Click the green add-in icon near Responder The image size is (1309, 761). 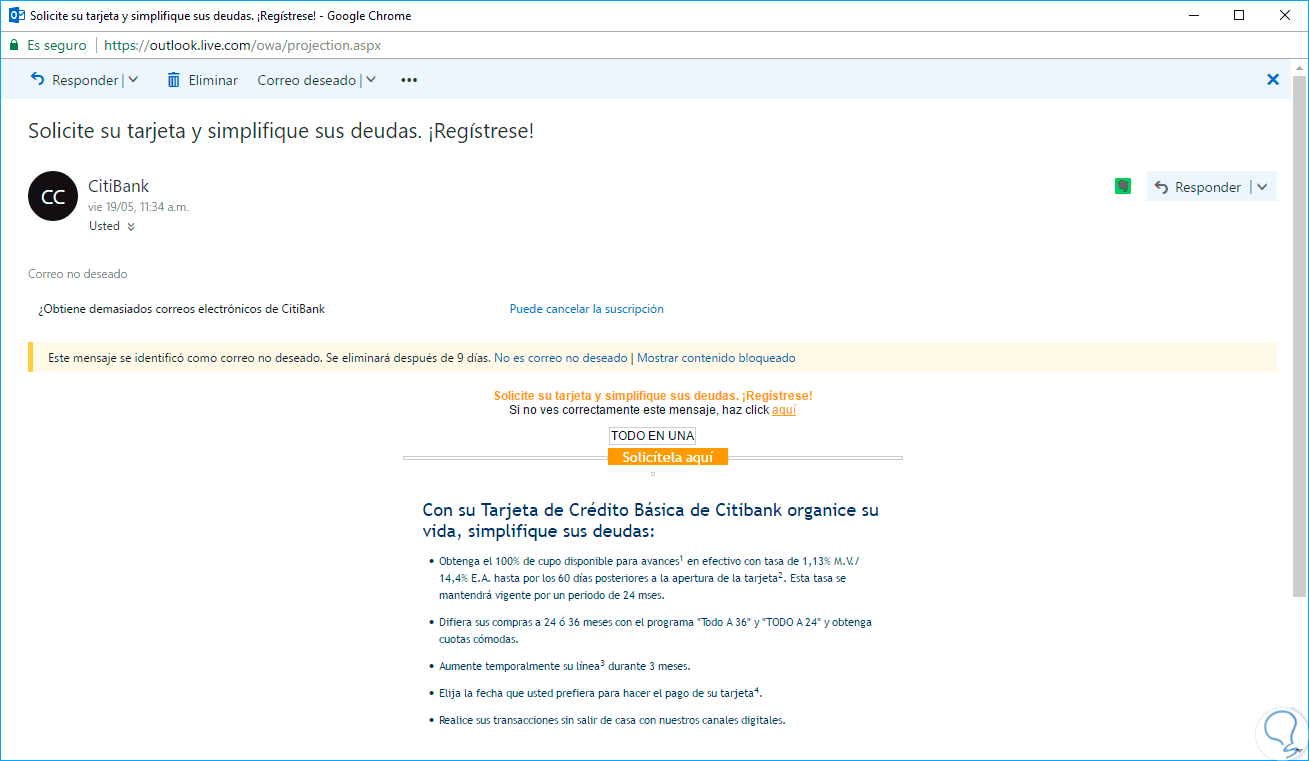1123,186
